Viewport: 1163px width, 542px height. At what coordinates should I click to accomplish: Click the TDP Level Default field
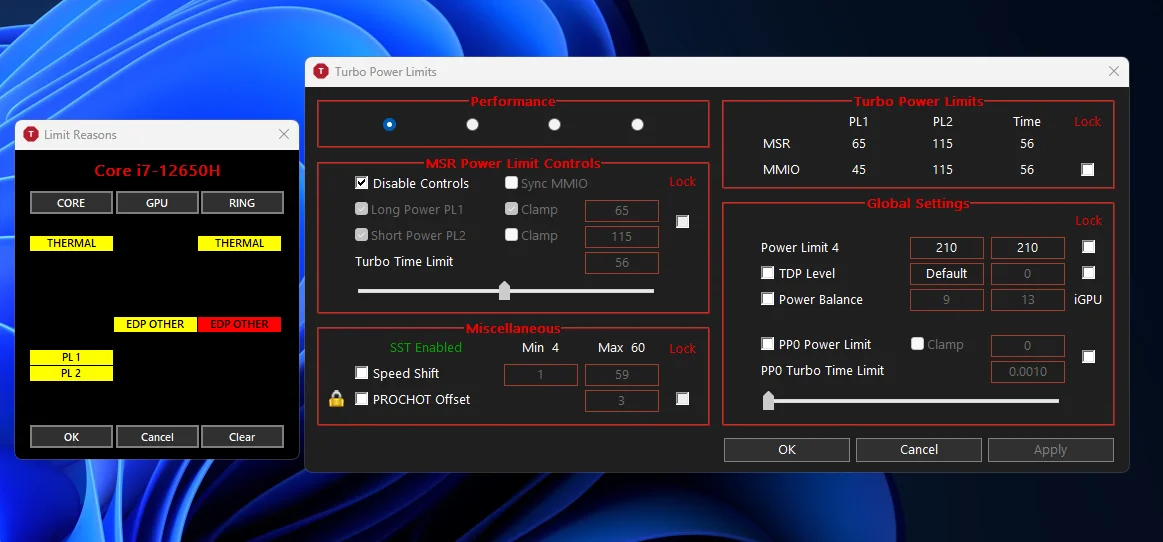pos(946,274)
